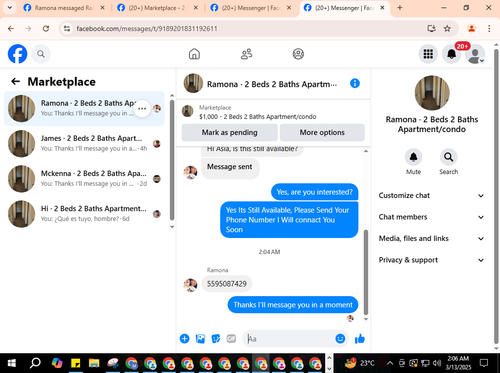Open Chrome three-dot menu
500x373 pixels.
(489, 29)
